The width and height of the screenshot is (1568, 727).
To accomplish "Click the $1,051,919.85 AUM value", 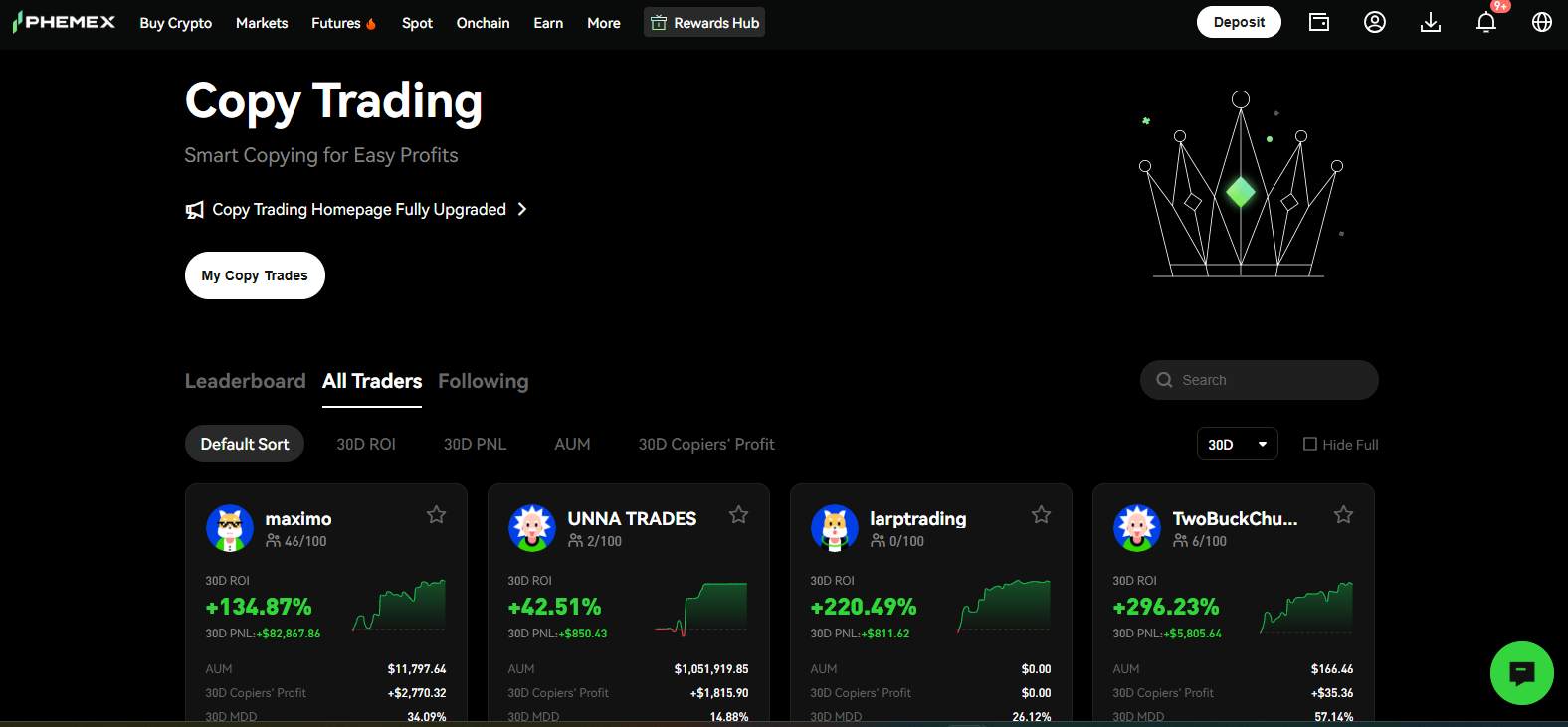I will click(x=711, y=669).
